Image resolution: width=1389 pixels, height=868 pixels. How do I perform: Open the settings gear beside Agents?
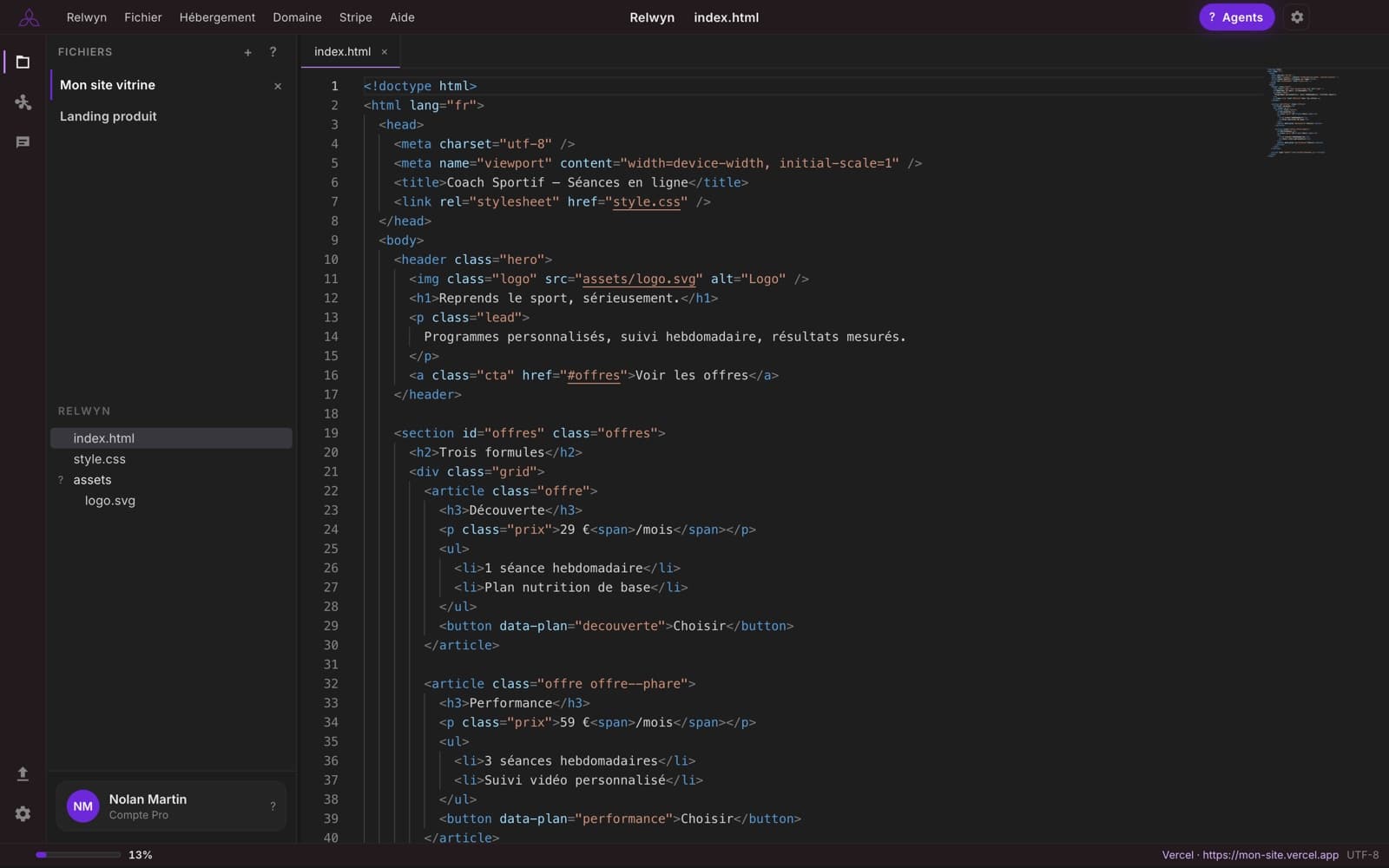click(x=1297, y=17)
